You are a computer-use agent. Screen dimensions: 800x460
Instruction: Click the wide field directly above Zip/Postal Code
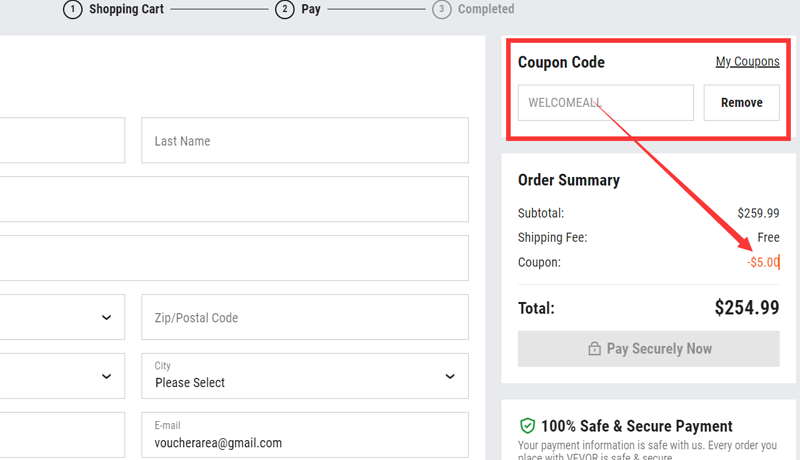(234, 259)
